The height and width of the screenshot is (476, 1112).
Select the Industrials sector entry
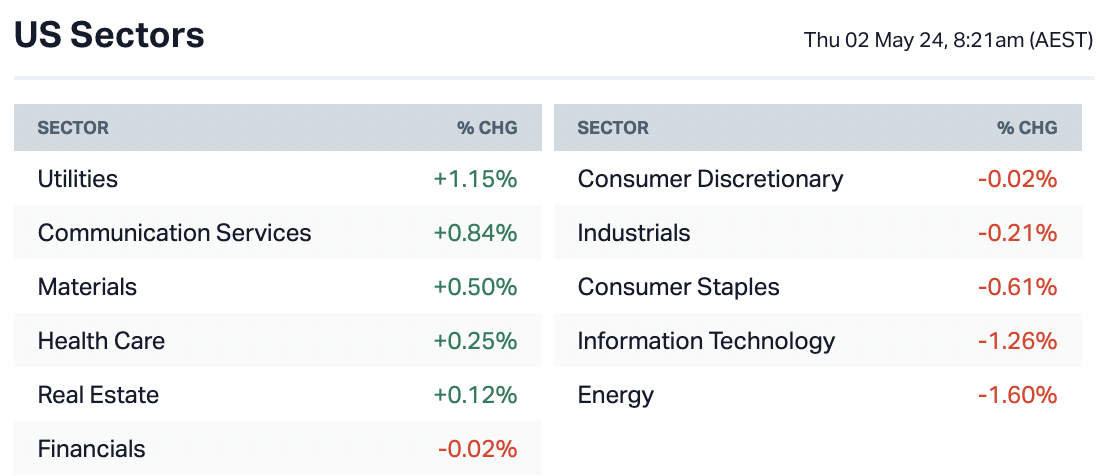(634, 233)
